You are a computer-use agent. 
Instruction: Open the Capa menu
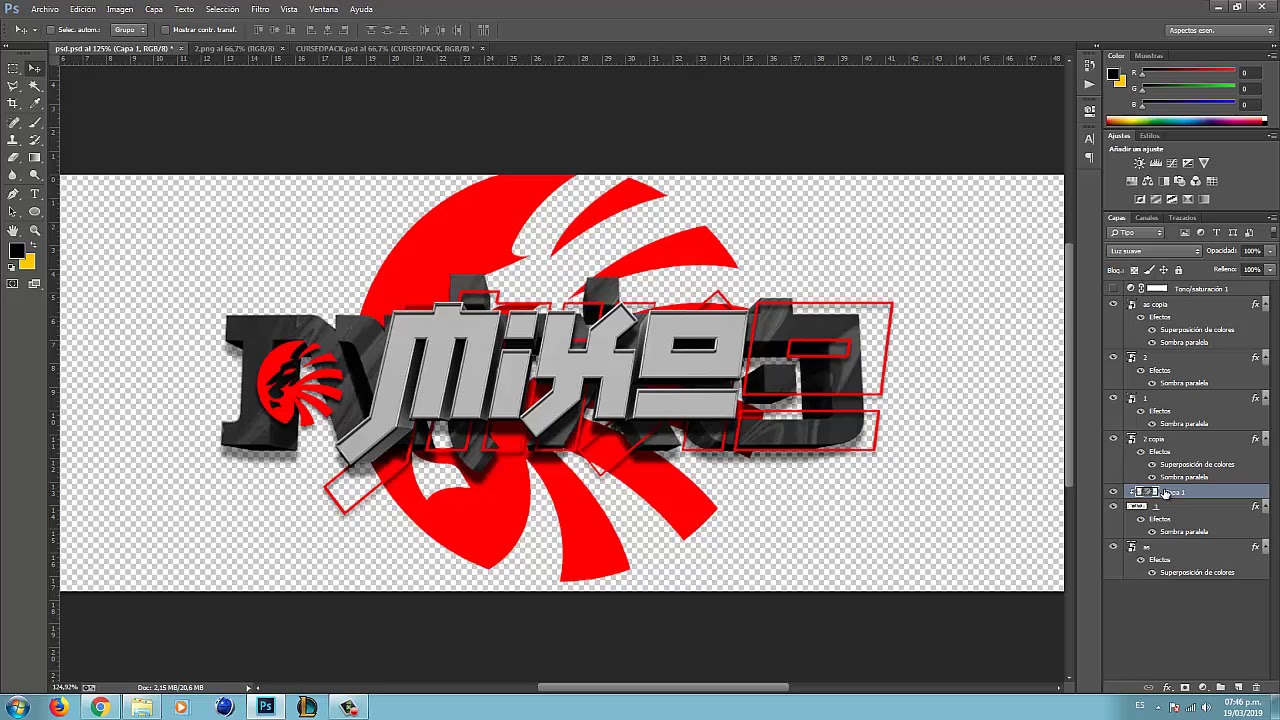click(x=154, y=9)
